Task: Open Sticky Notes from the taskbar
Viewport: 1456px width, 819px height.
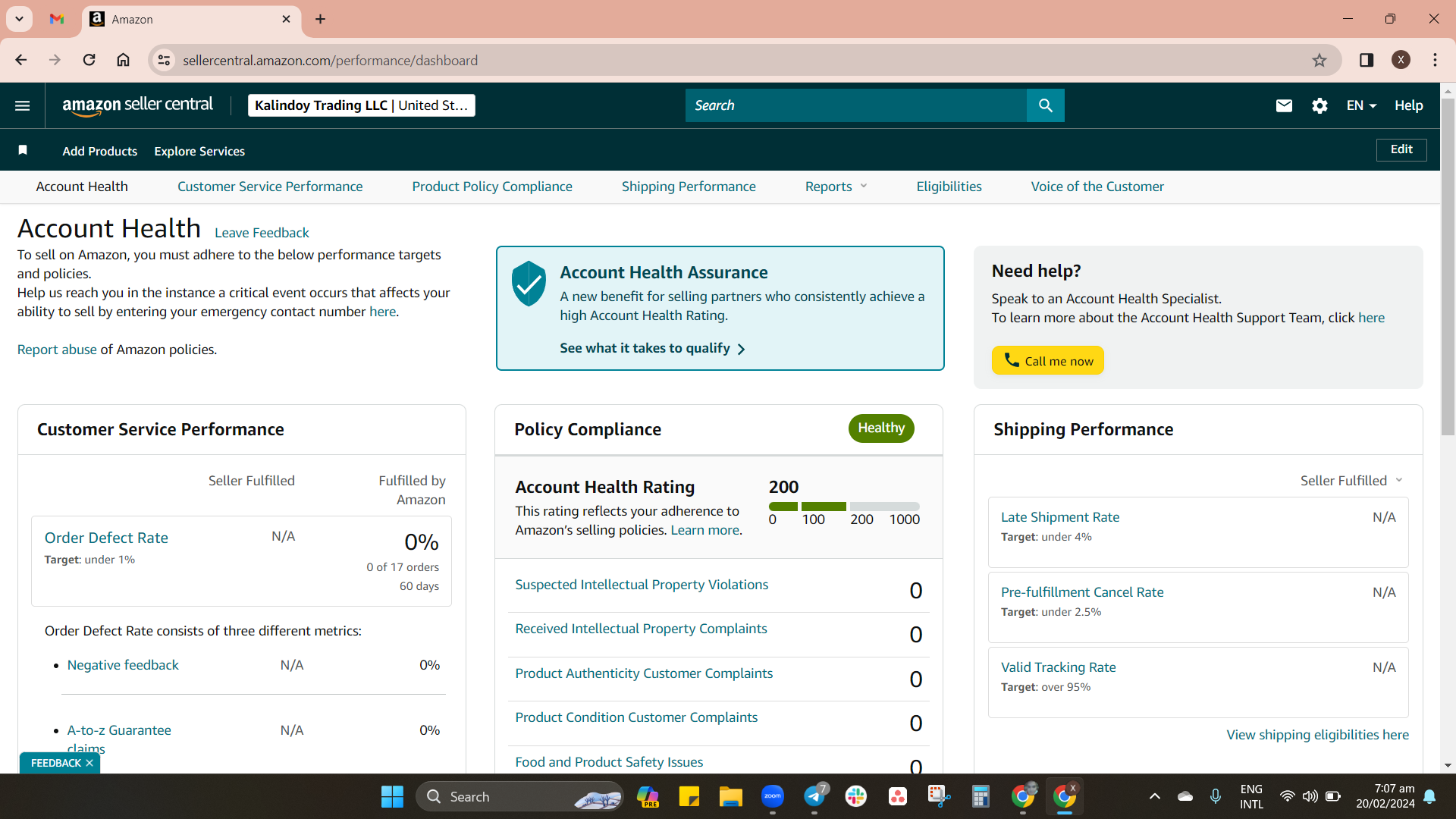Action: click(689, 796)
